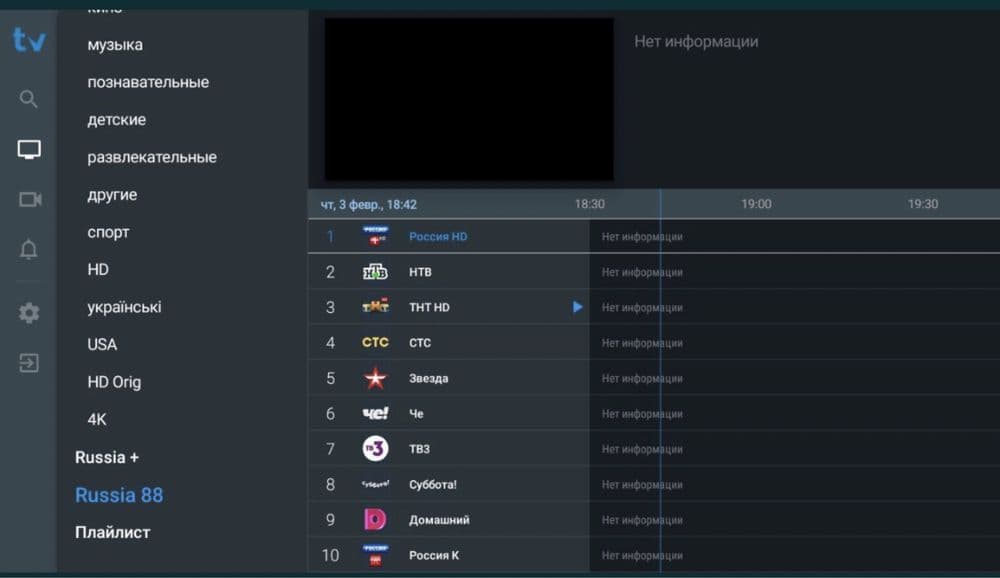The height and width of the screenshot is (578, 1000).
Task: Select the детские category
Action: (x=117, y=119)
